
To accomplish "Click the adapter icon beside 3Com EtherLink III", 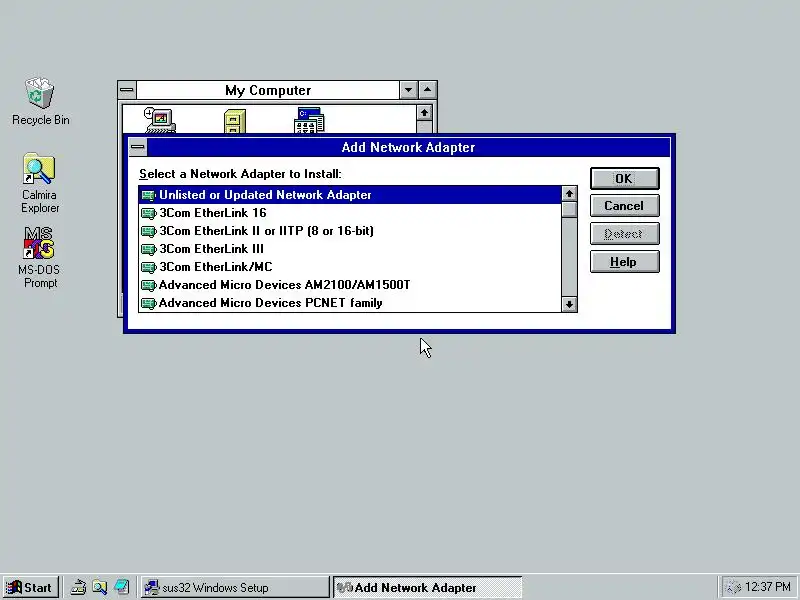I will 148,249.
